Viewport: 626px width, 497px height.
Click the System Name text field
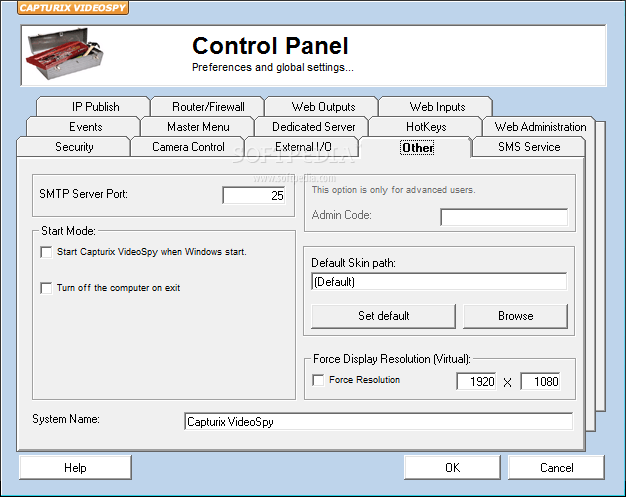coord(378,422)
